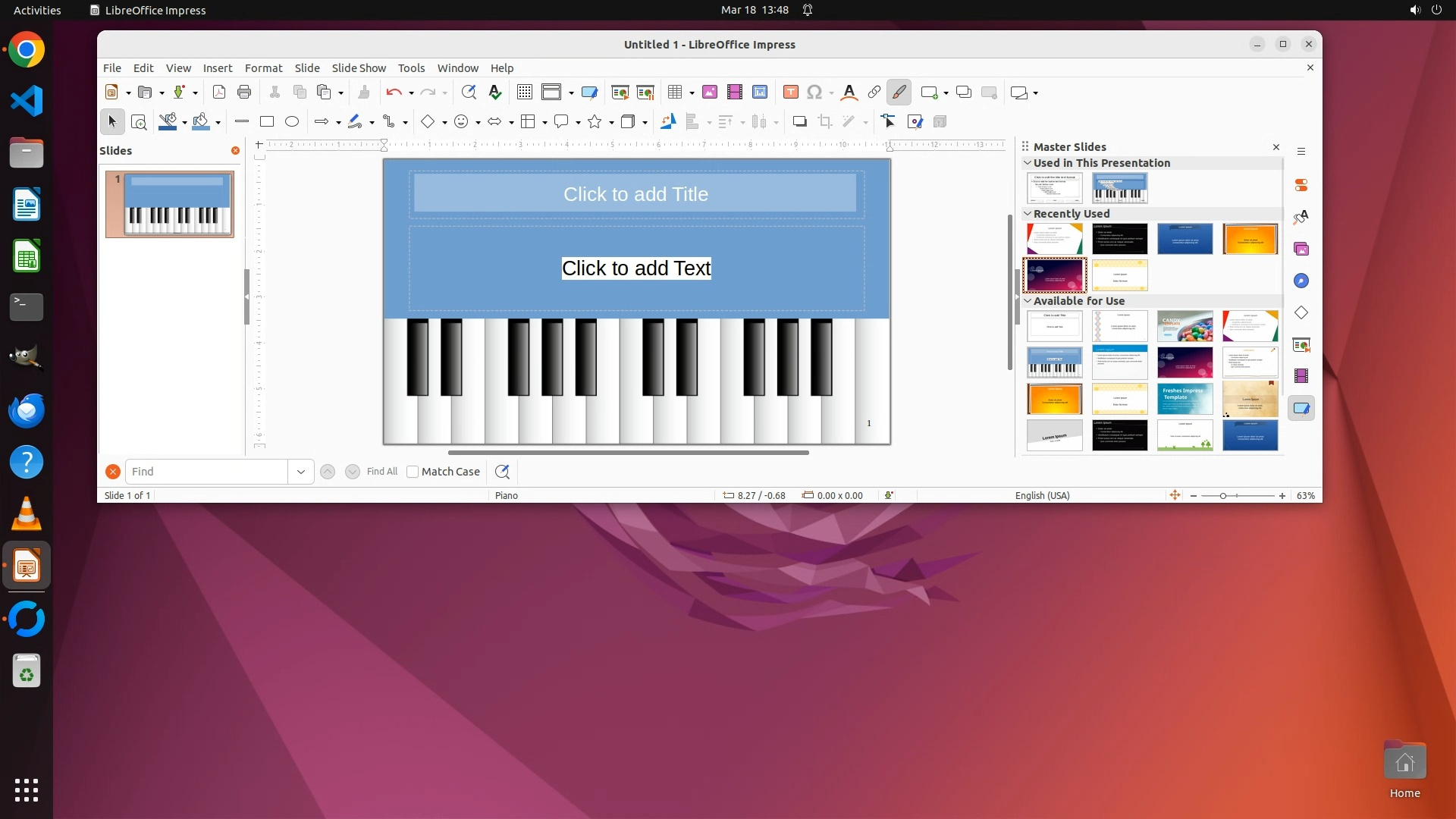The height and width of the screenshot is (819, 1456).
Task: Open the Format menu
Action: tap(263, 68)
